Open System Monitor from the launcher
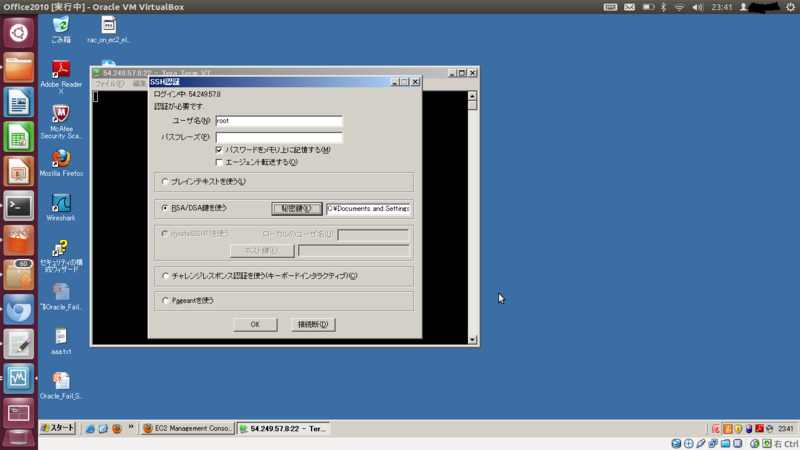The height and width of the screenshot is (450, 800). click(x=18, y=378)
